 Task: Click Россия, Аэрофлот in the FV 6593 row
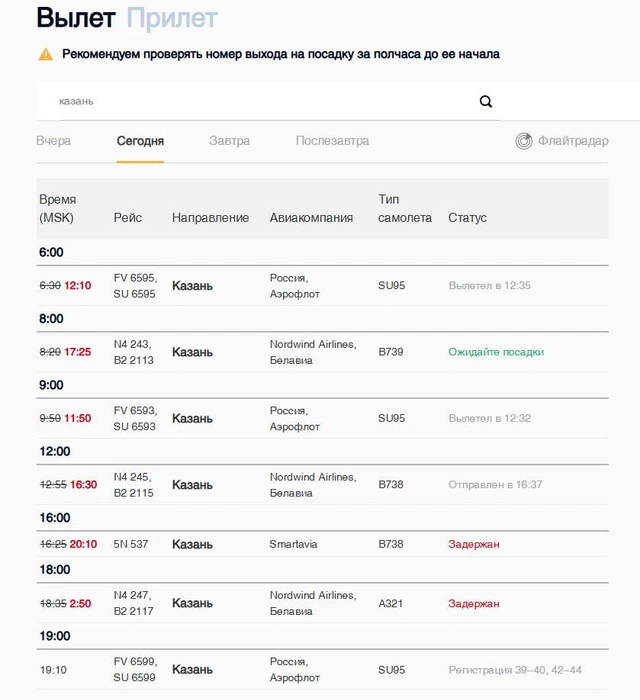pyautogui.click(x=295, y=418)
